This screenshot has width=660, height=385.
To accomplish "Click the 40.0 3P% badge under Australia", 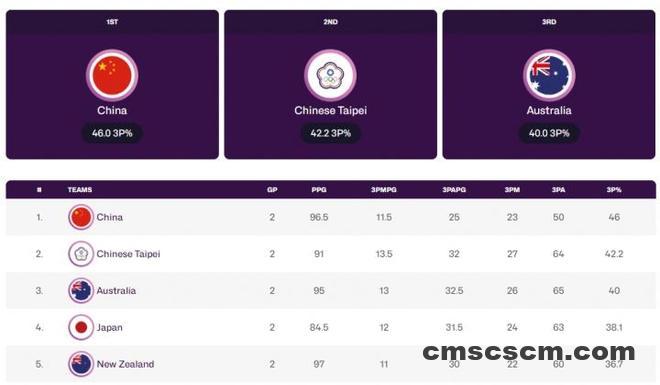I will pyautogui.click(x=549, y=133).
